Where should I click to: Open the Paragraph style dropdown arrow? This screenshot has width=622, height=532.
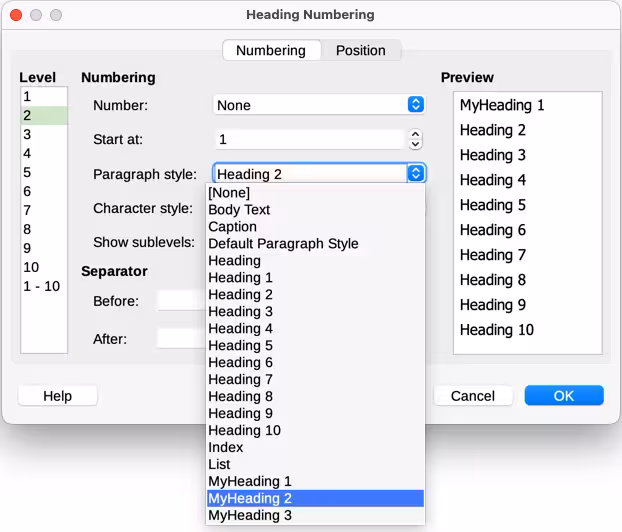tap(416, 173)
